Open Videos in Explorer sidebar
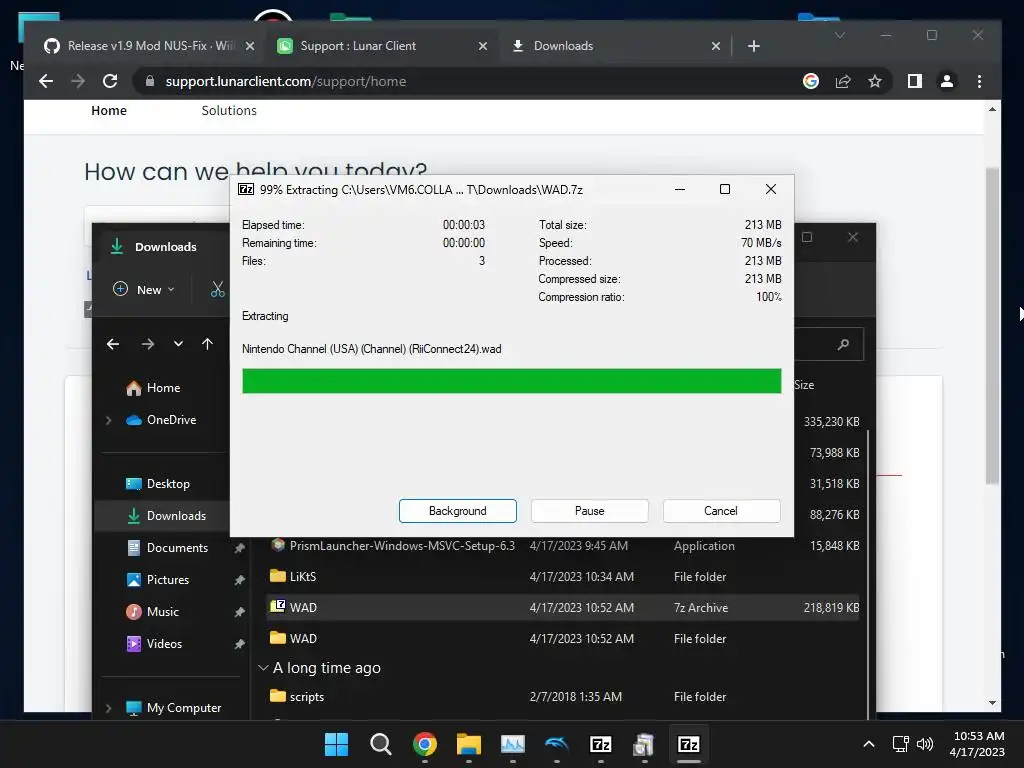The width and height of the screenshot is (1024, 768). (164, 644)
